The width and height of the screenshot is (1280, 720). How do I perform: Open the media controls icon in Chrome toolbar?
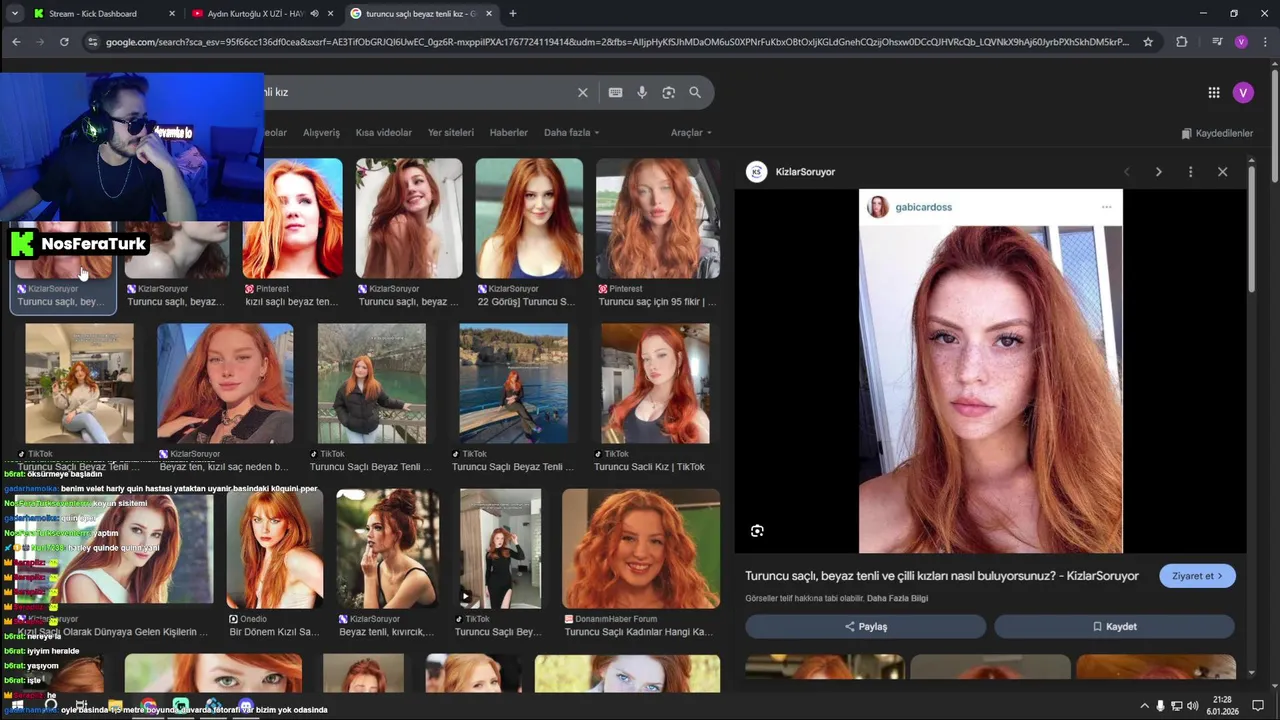(1217, 42)
